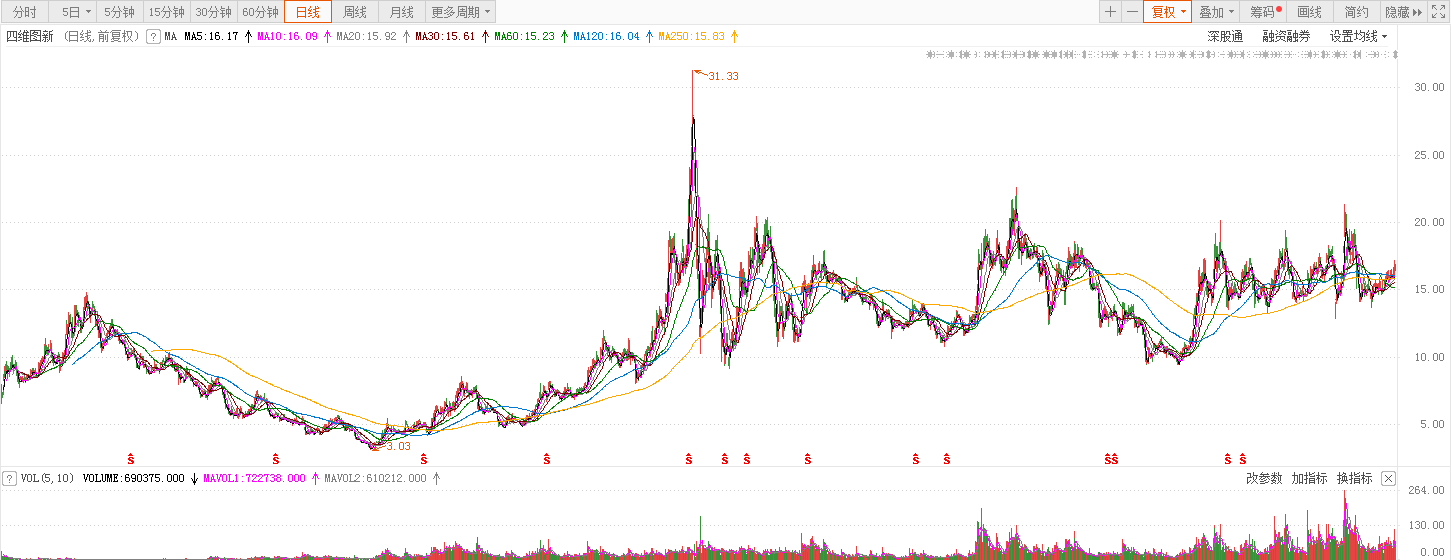The height and width of the screenshot is (560, 1451).
Task: Activate the 画线 drawing tool
Action: [x=1310, y=12]
